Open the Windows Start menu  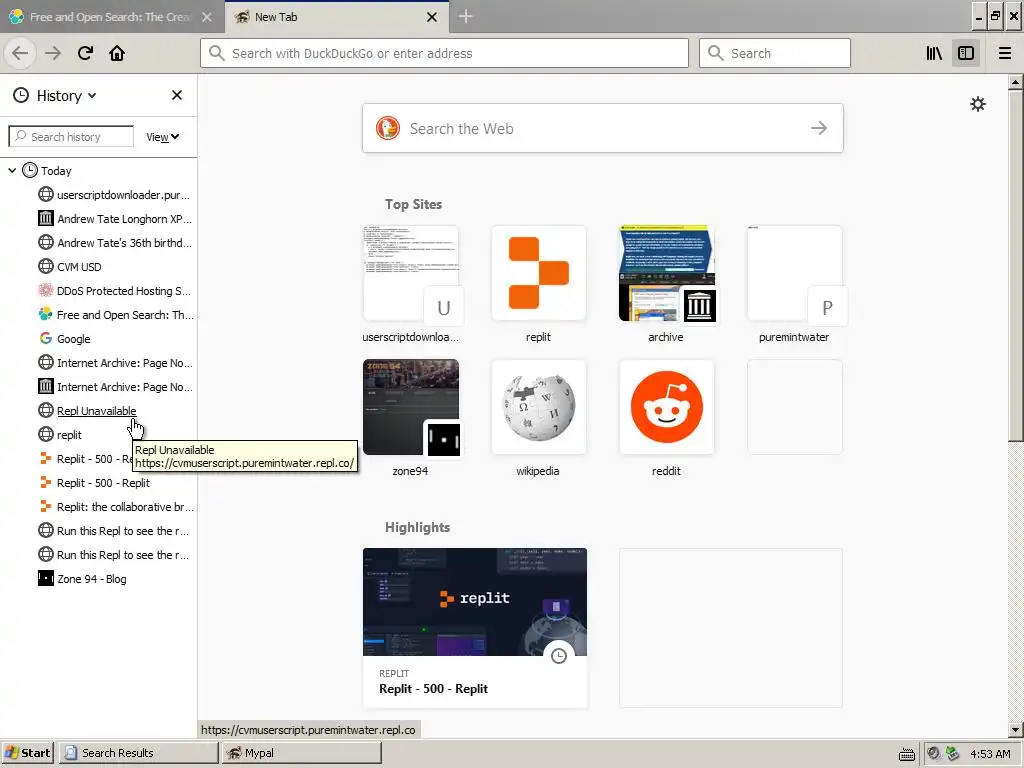pos(28,753)
